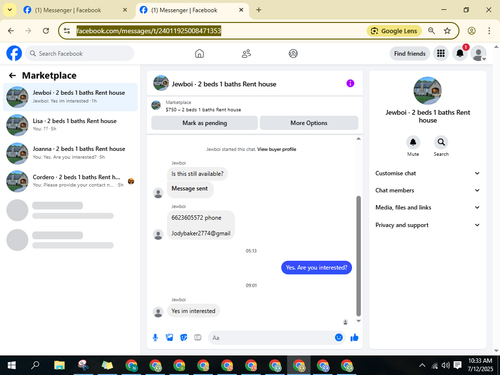Choose a GIF icon
The image size is (500, 375).
pyautogui.click(x=198, y=338)
